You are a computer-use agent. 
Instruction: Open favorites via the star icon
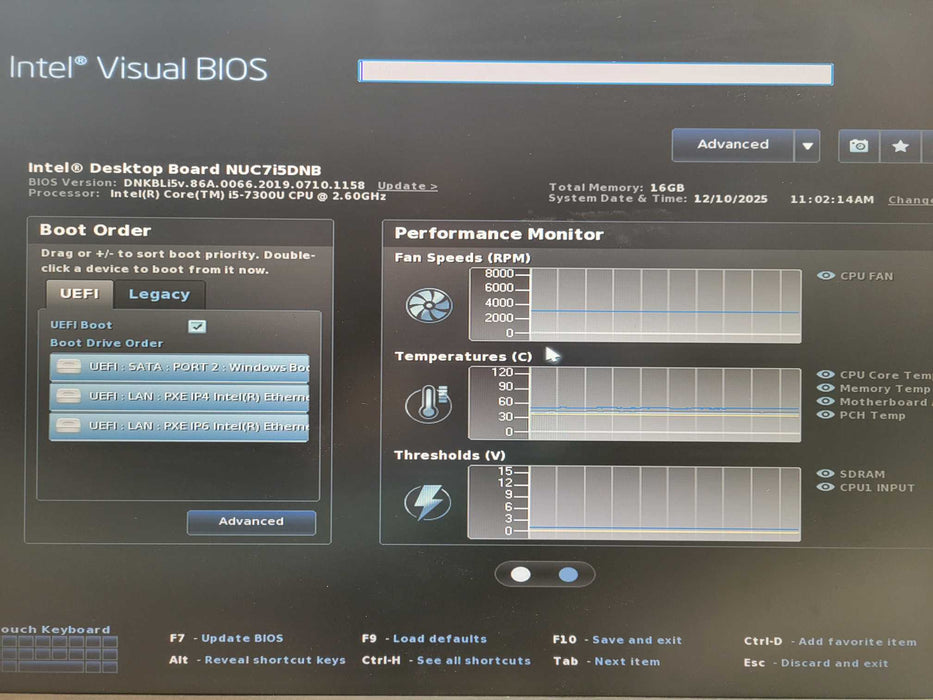pos(899,146)
